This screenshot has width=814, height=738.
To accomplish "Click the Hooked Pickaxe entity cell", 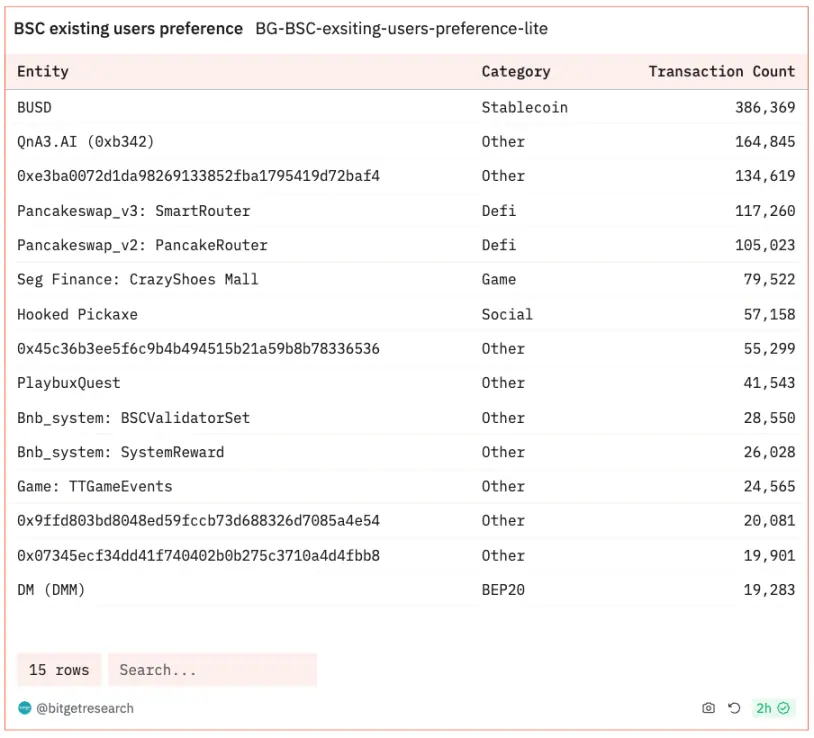I will click(x=77, y=314).
